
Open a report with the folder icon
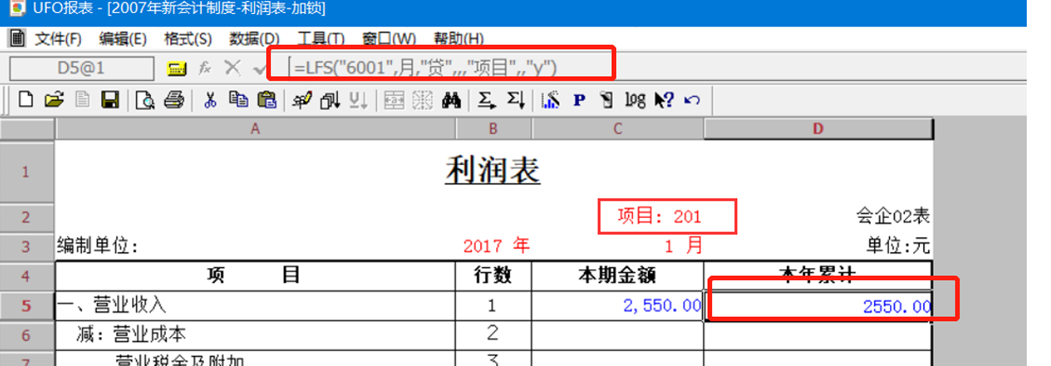point(54,101)
